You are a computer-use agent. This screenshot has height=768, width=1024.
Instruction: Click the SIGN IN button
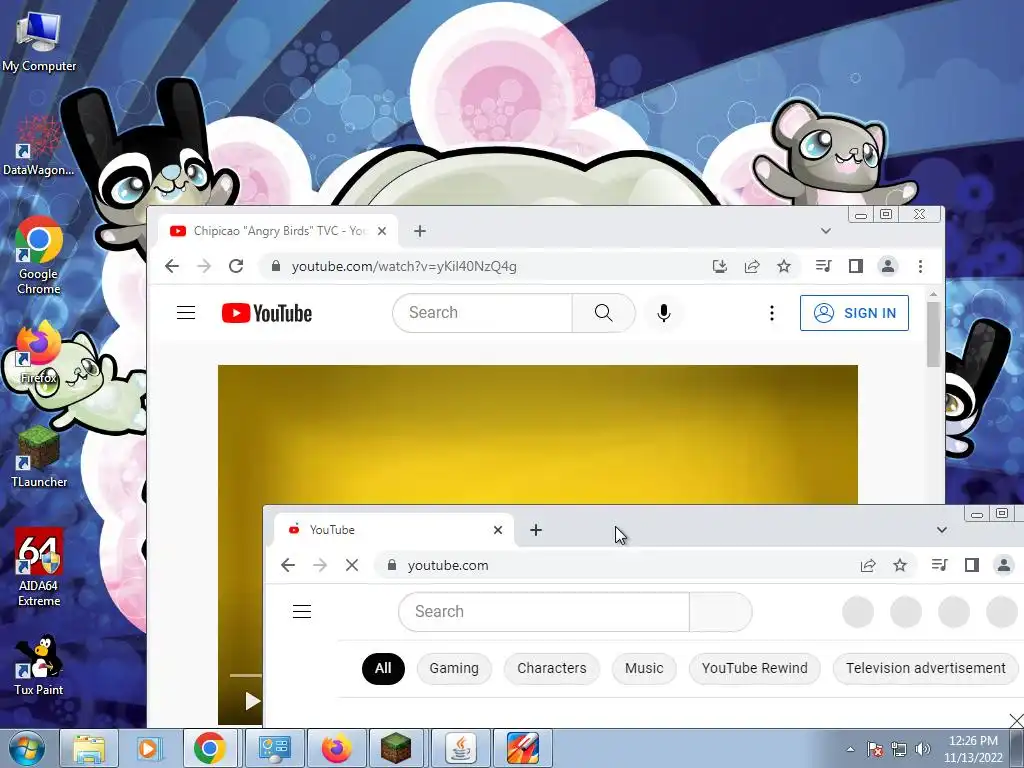pos(854,313)
